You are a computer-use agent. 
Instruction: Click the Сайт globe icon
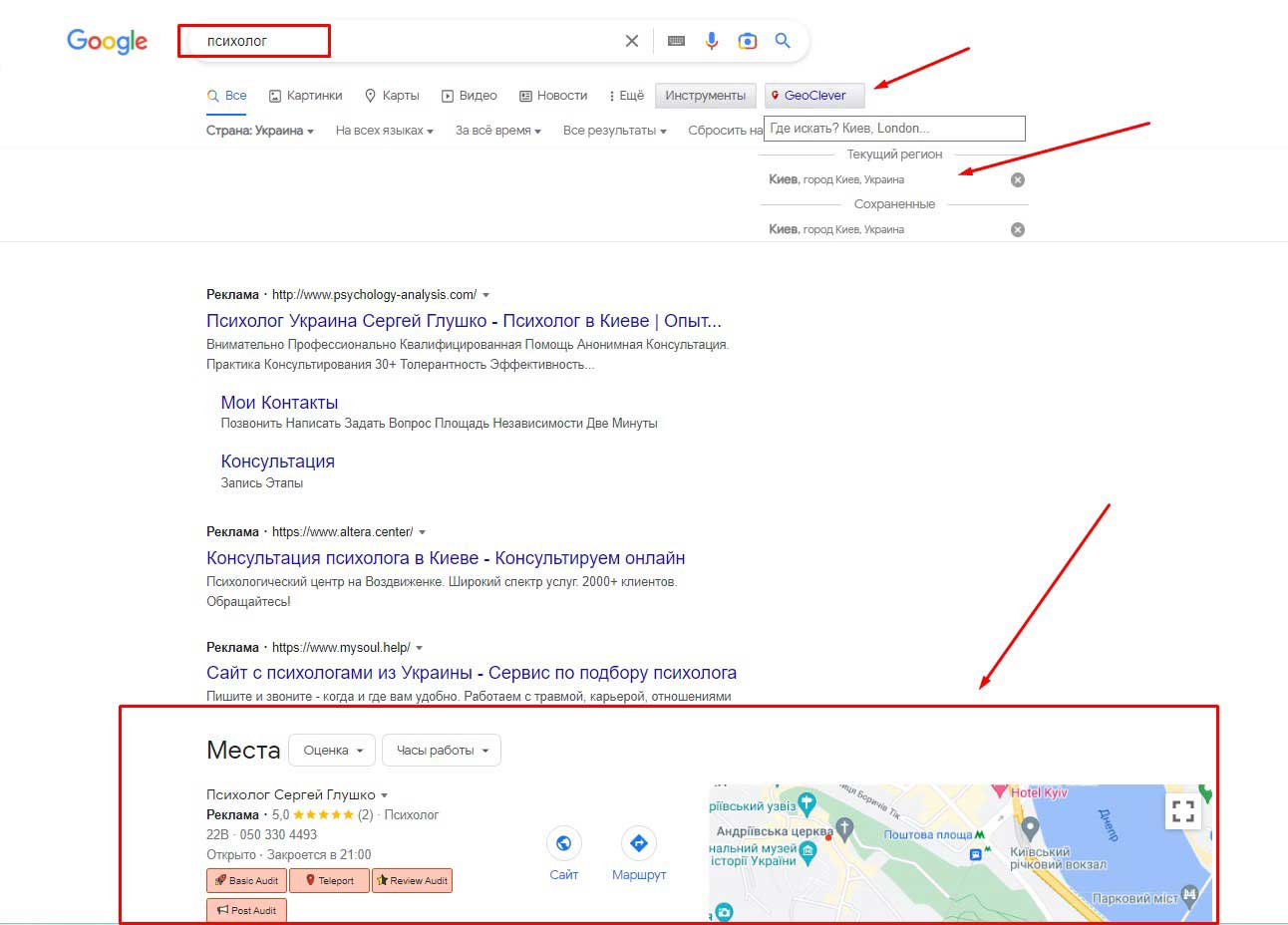point(564,844)
